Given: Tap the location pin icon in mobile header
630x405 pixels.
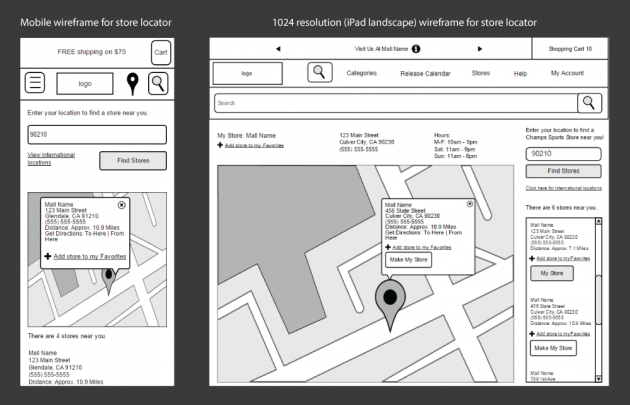Looking at the screenshot, I should [x=133, y=84].
